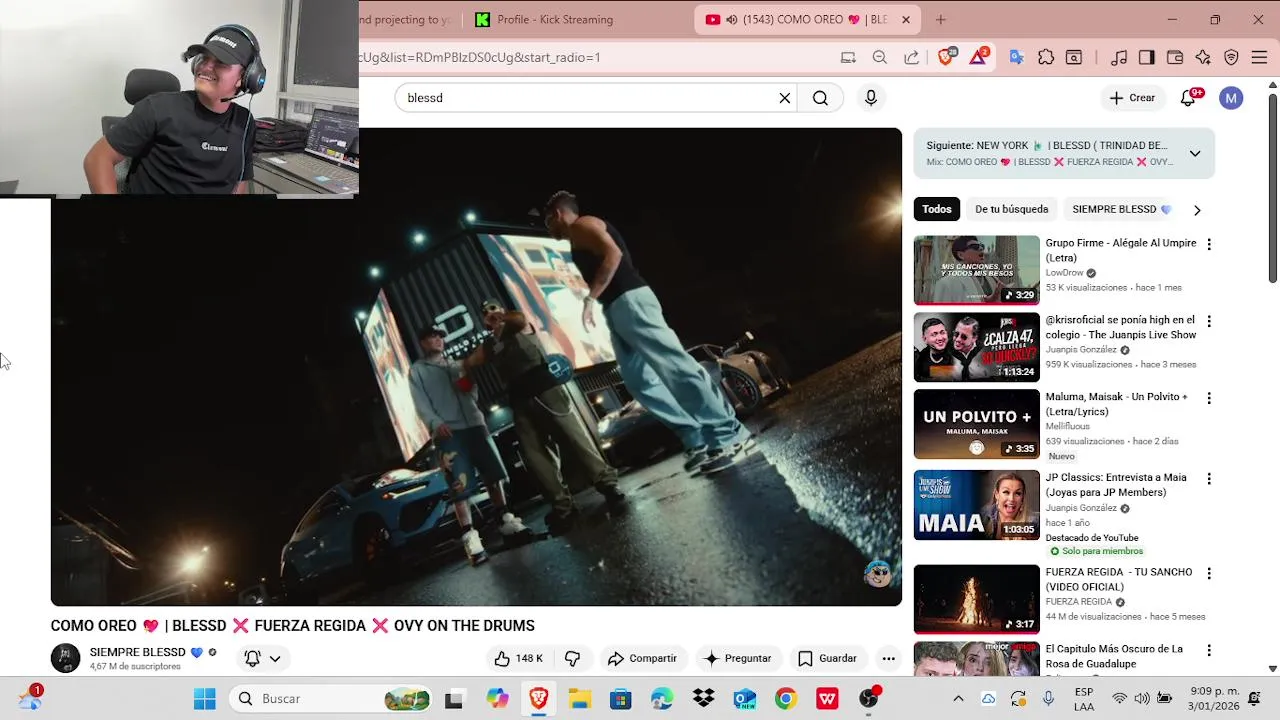Open the YouTube notifications bell
Viewport: 1280px width, 720px height.
tap(1188, 98)
